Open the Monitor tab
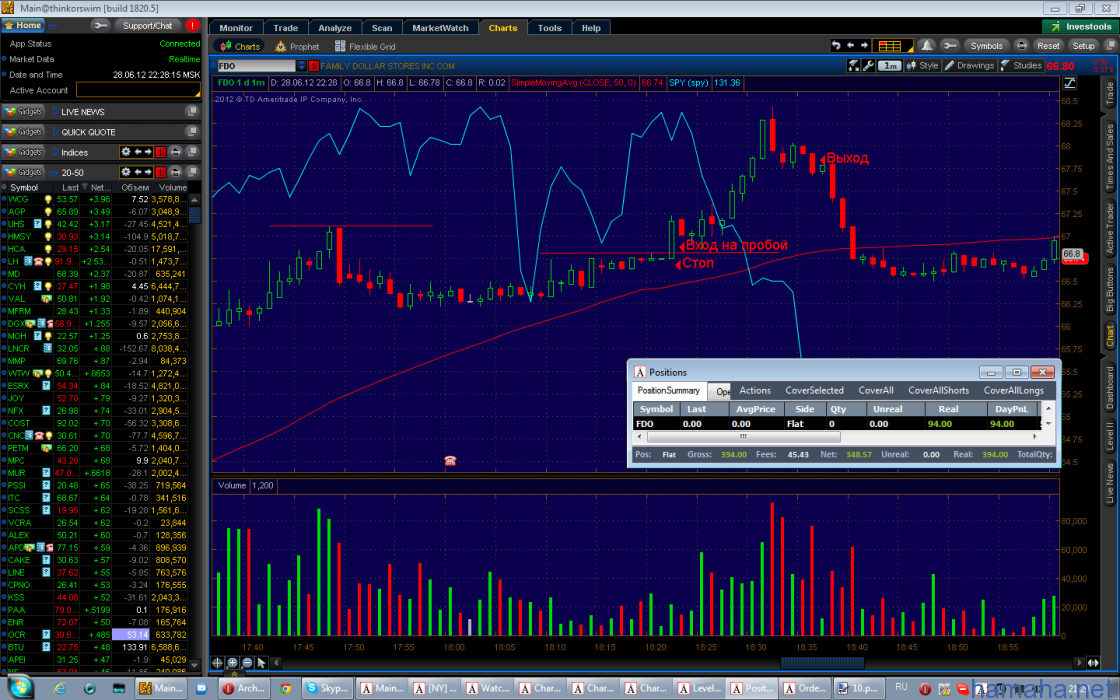This screenshot has width=1120, height=700. pyautogui.click(x=236, y=28)
